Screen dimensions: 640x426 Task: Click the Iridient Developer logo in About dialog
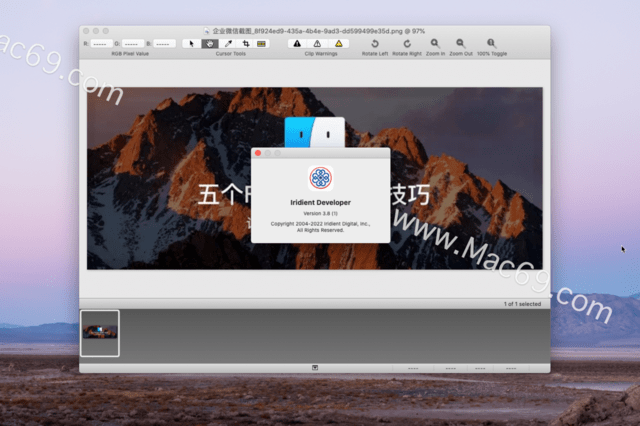[320, 178]
